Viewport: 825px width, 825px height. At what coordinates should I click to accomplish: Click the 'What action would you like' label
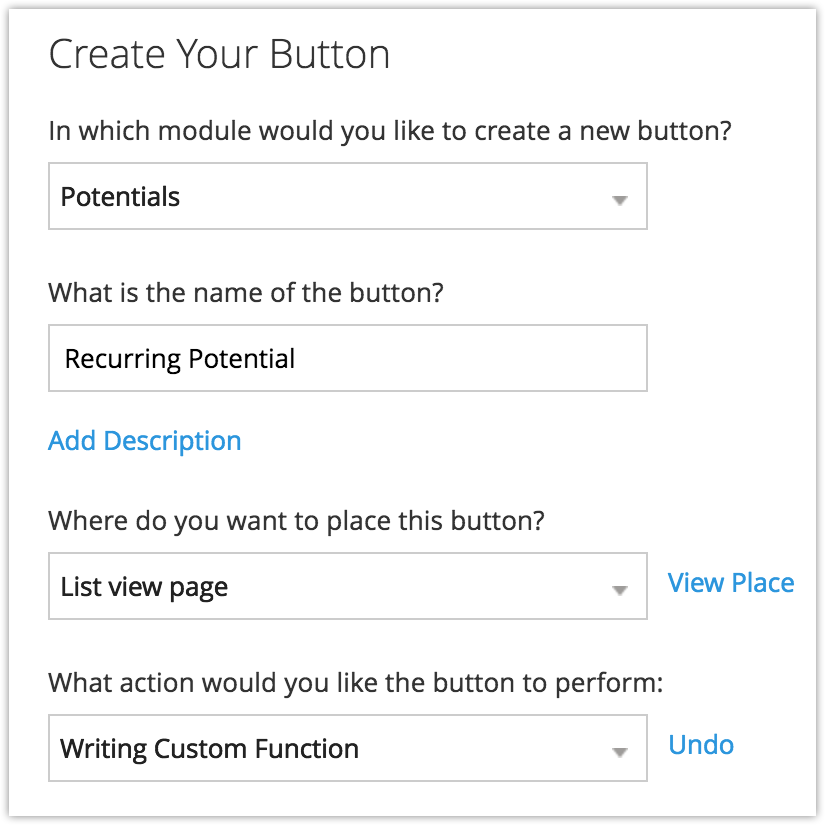point(356,684)
